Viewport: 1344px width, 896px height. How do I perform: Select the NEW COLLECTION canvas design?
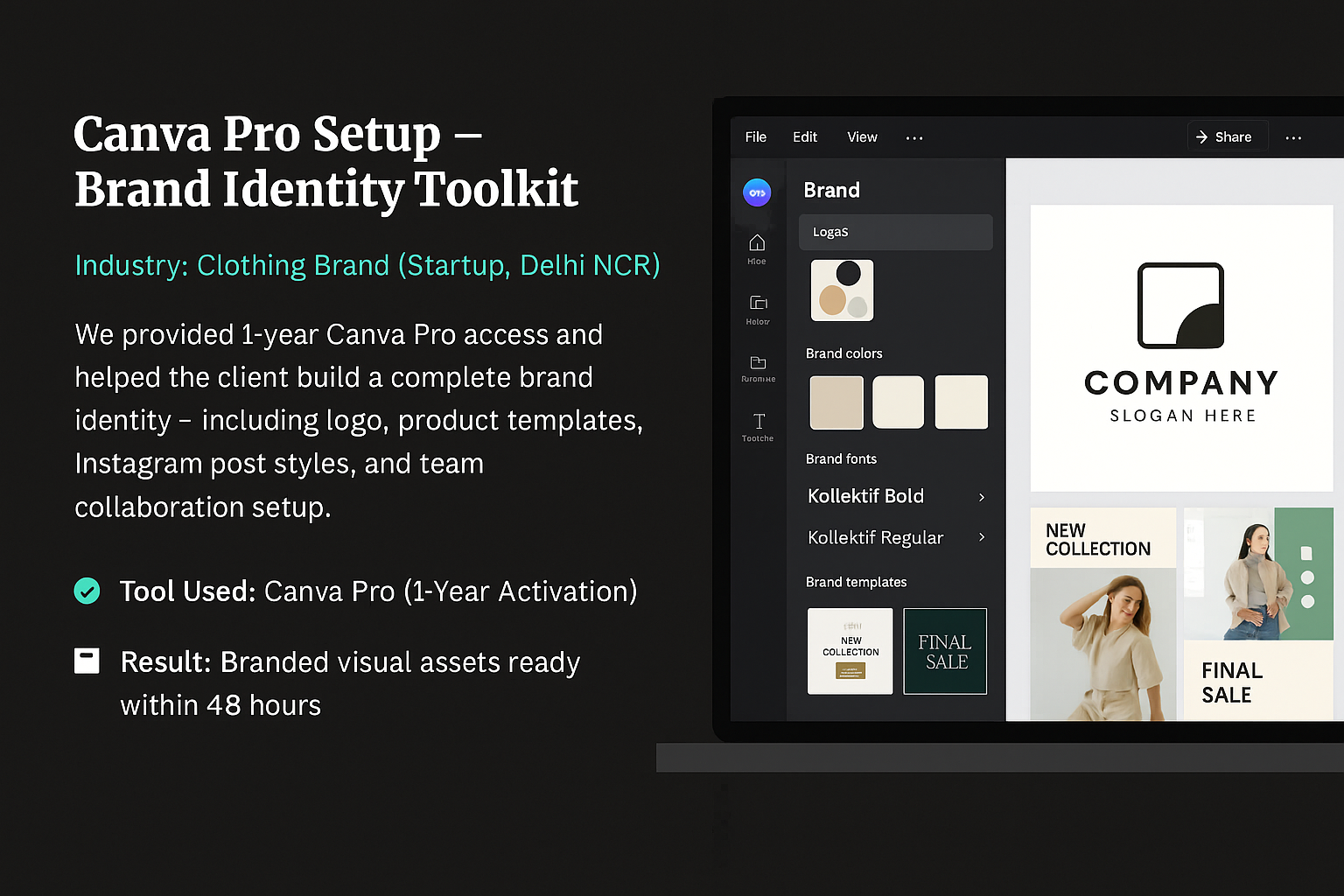tap(1103, 614)
